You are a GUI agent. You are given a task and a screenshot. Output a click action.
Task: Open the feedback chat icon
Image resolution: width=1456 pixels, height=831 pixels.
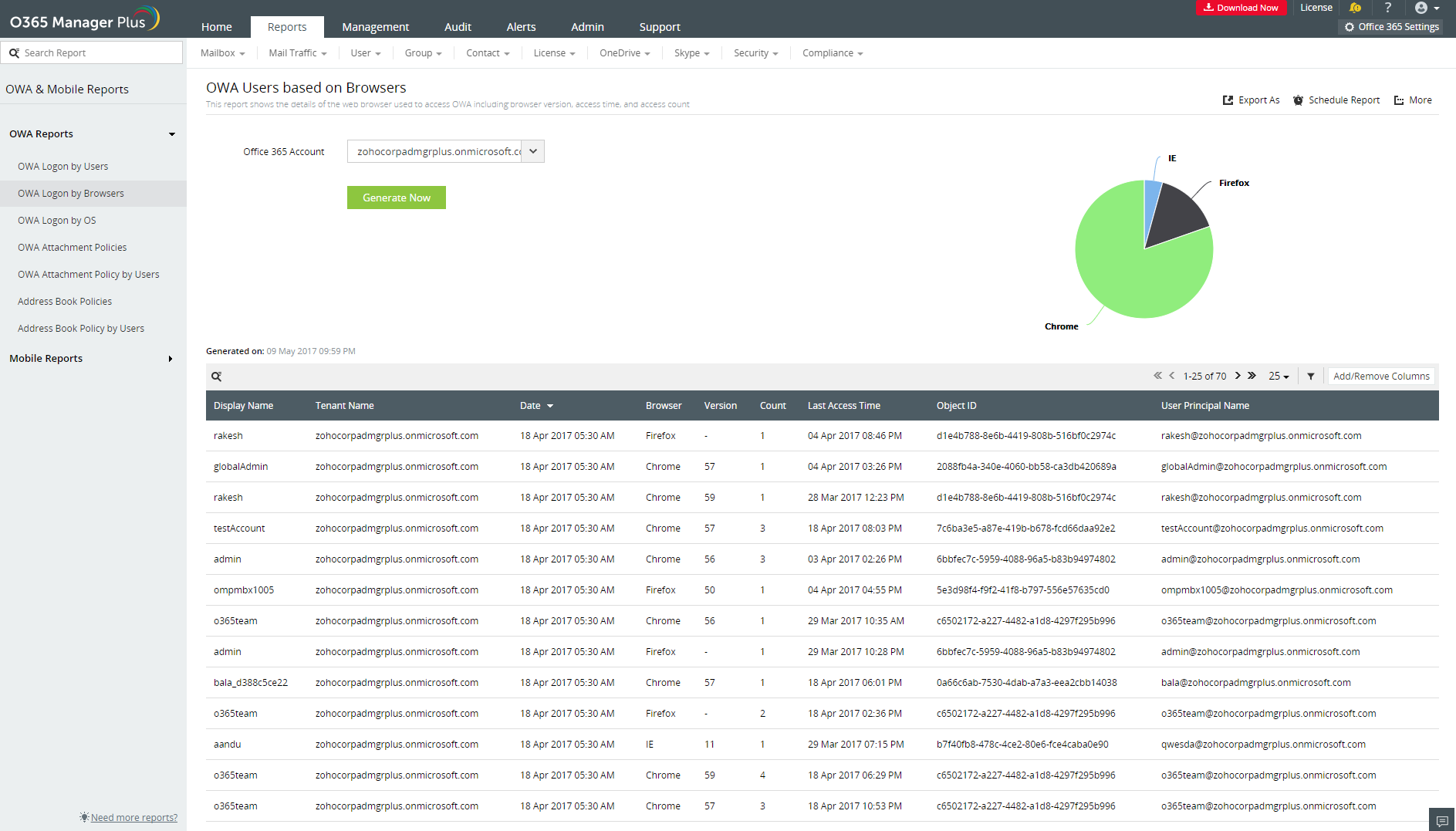pyautogui.click(x=1442, y=820)
